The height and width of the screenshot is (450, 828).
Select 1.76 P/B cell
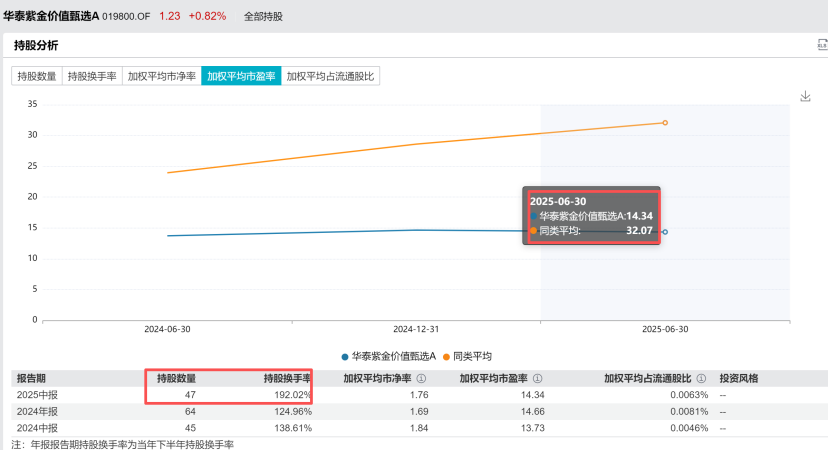click(x=419, y=395)
